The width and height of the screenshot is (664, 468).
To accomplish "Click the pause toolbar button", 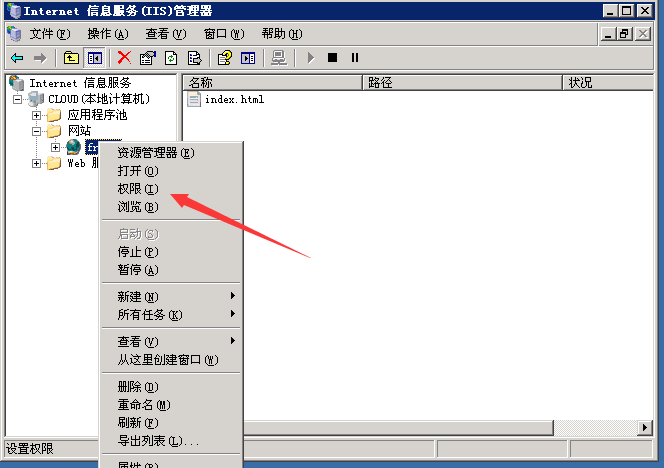I will [355, 58].
